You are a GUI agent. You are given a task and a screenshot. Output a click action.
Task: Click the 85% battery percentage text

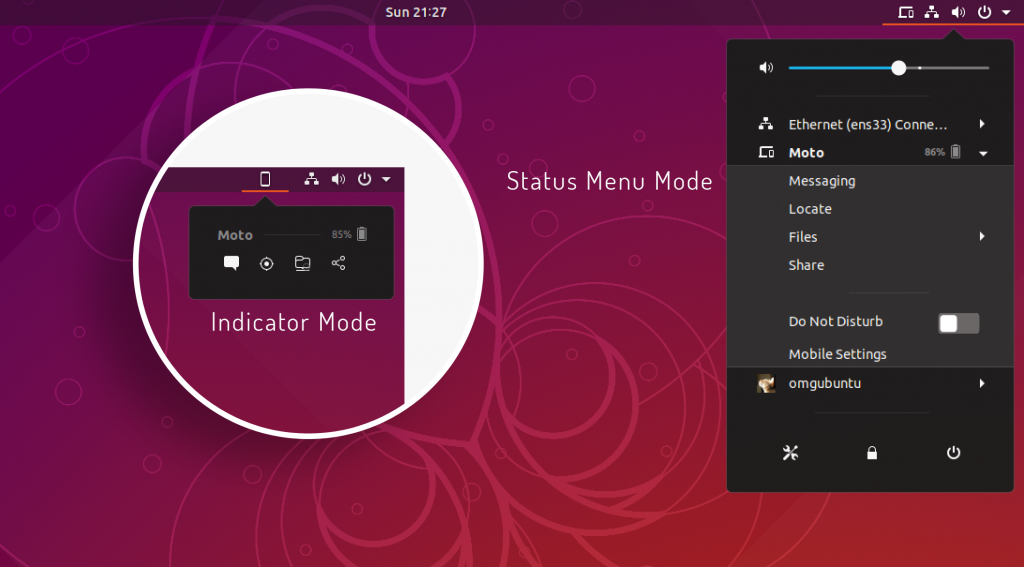[x=342, y=234]
